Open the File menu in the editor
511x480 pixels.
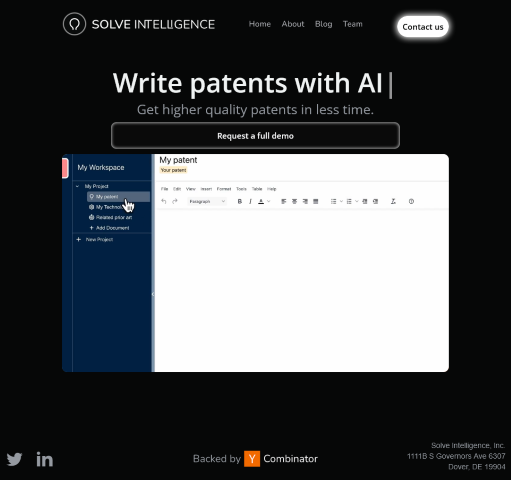click(x=164, y=189)
